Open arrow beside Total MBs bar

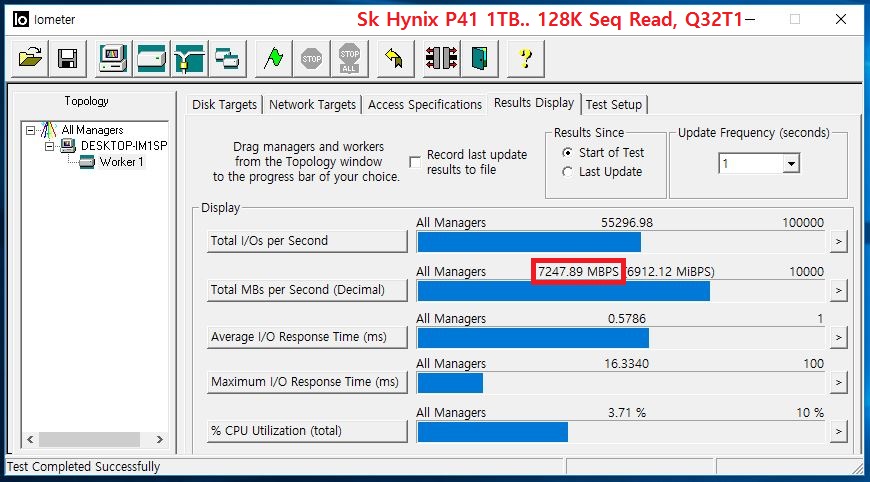click(x=838, y=290)
